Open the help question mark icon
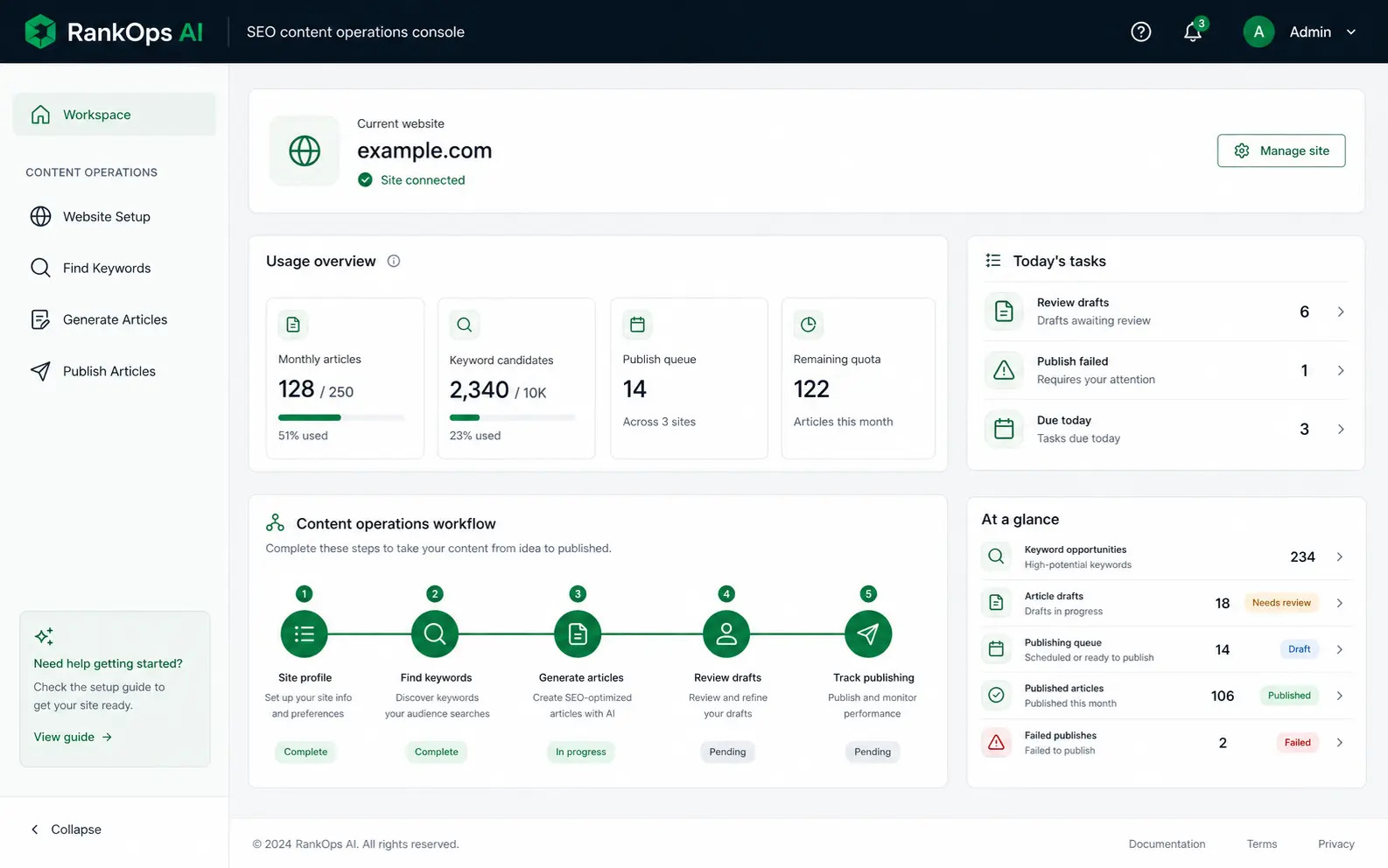Viewport: 1388px width, 868px height. [x=1140, y=31]
